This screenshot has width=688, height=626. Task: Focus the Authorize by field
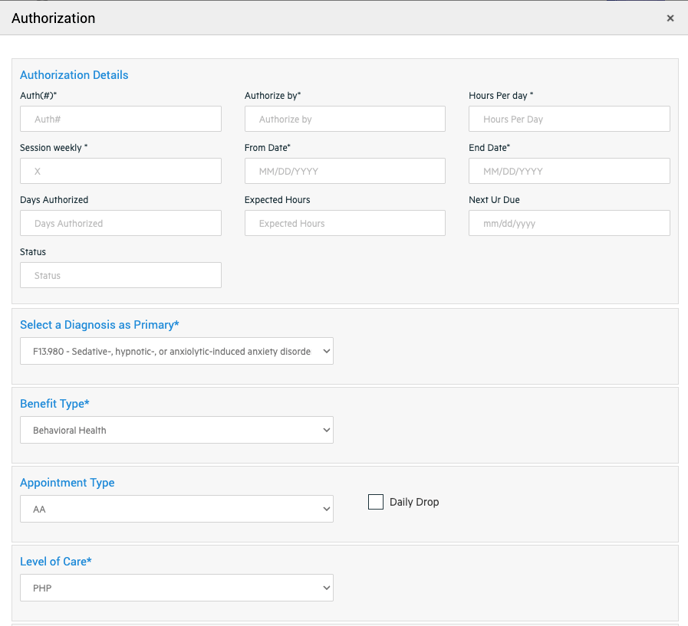click(x=345, y=119)
